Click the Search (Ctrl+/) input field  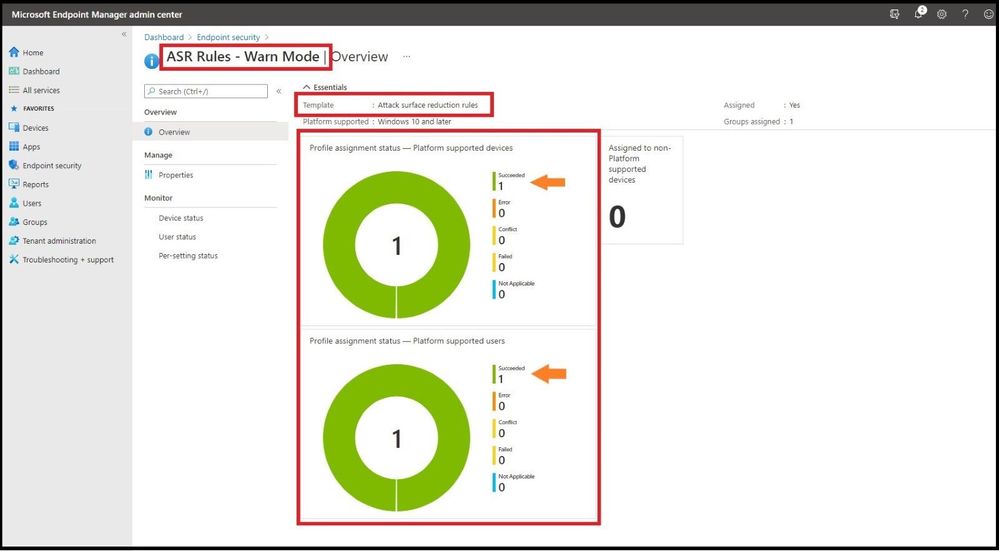pos(206,91)
